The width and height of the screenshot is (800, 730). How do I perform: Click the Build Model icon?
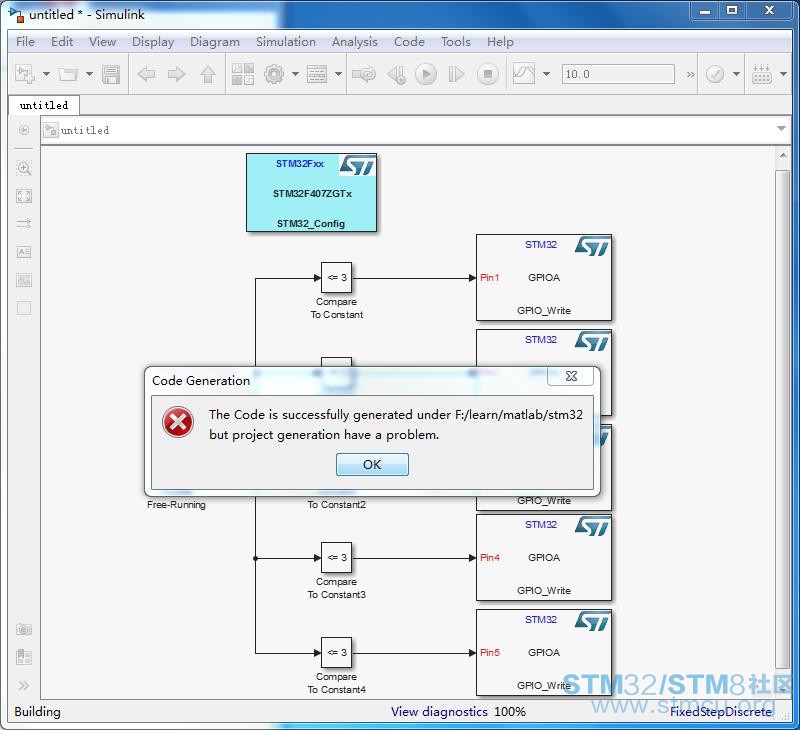click(762, 74)
